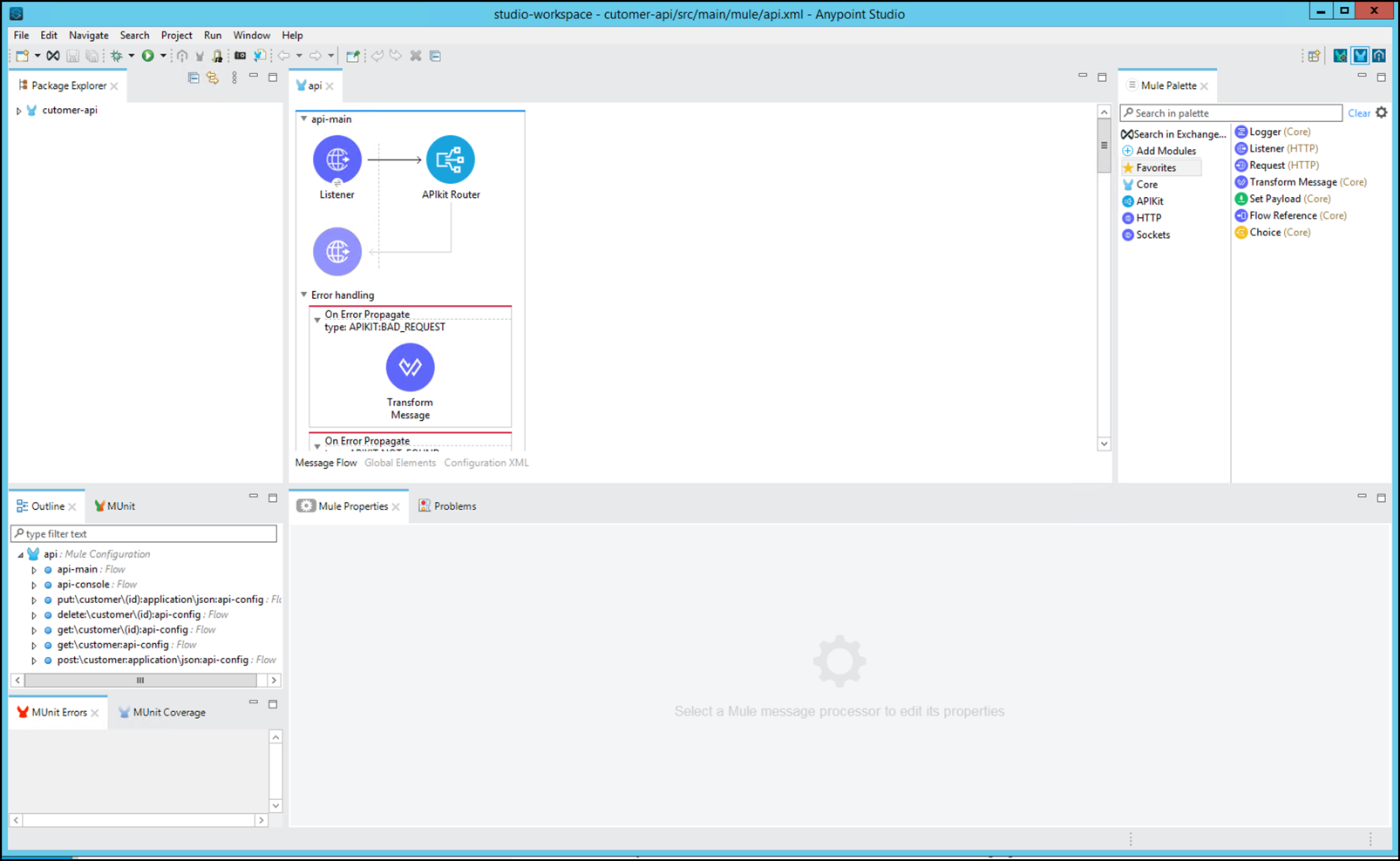Collapse the api-main flow on canvas
Screen dimensions: 1400x861
(x=303, y=119)
